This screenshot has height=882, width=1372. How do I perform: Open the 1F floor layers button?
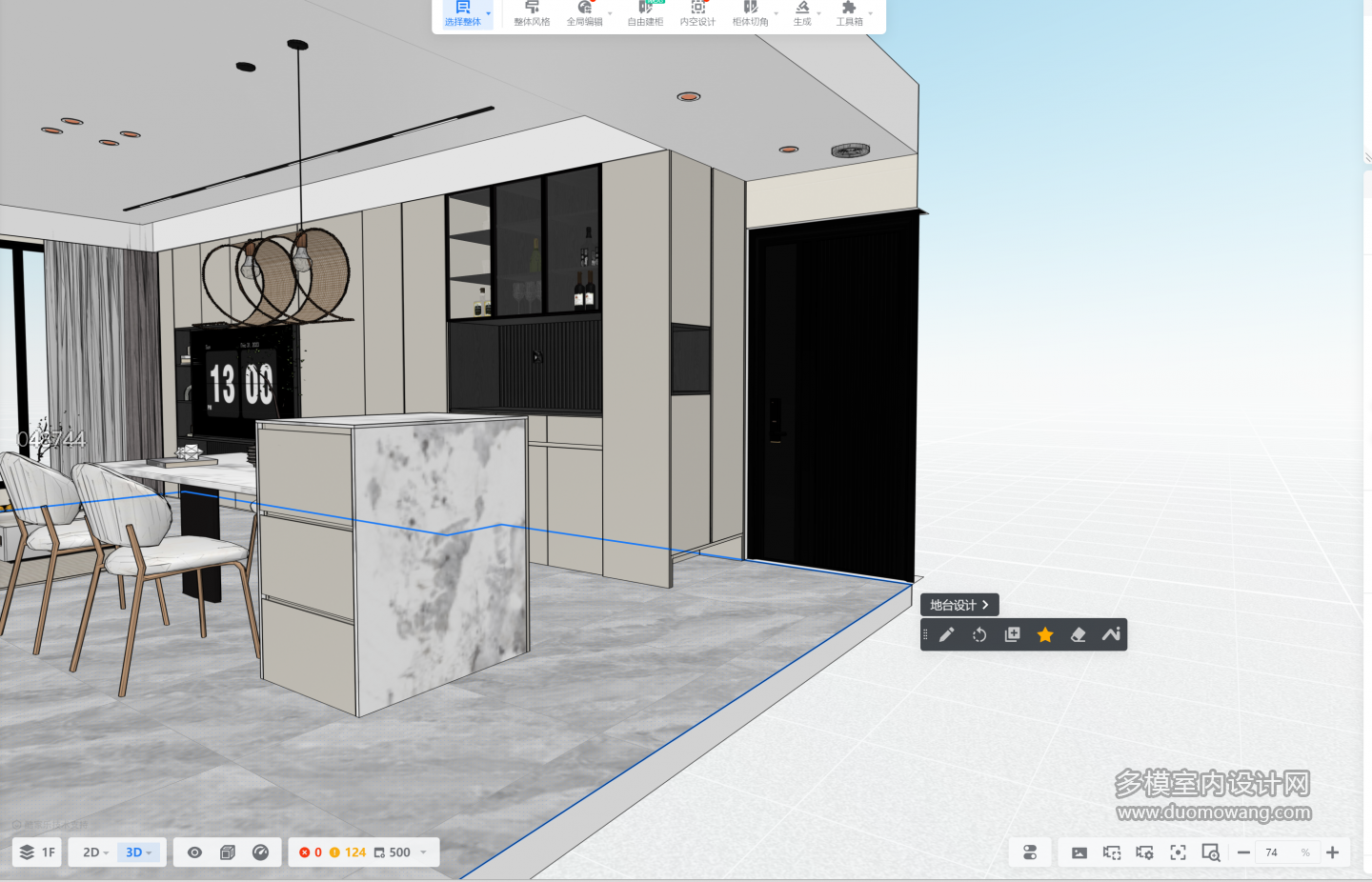coord(37,852)
